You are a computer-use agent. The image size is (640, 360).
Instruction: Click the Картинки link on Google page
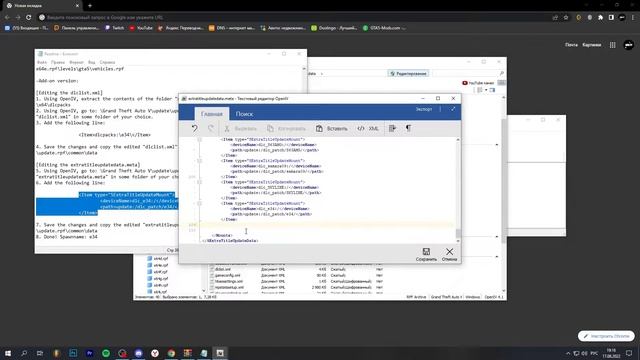(592, 45)
